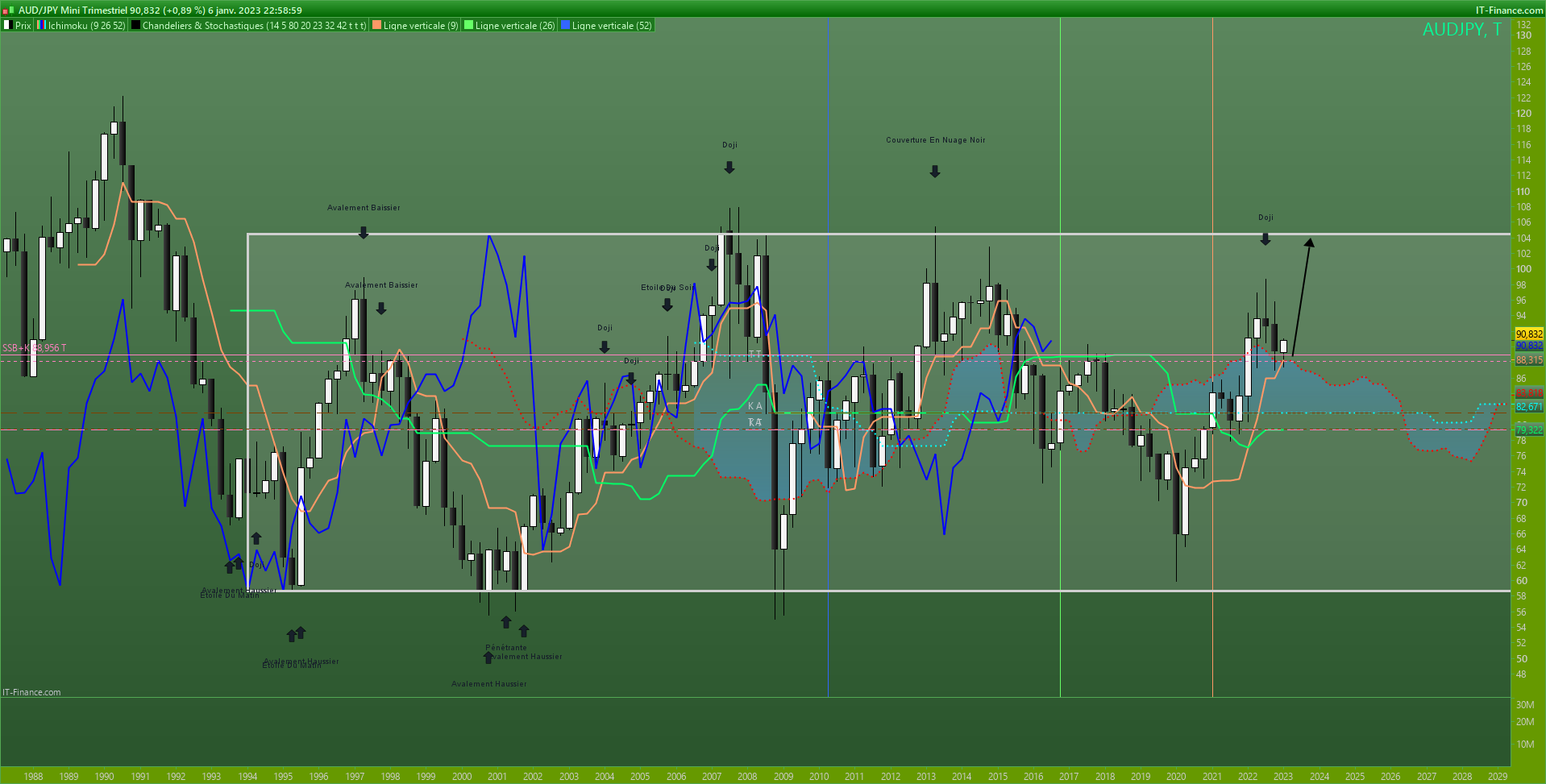Select the white vertical line near 2017

(x=1060, y=357)
